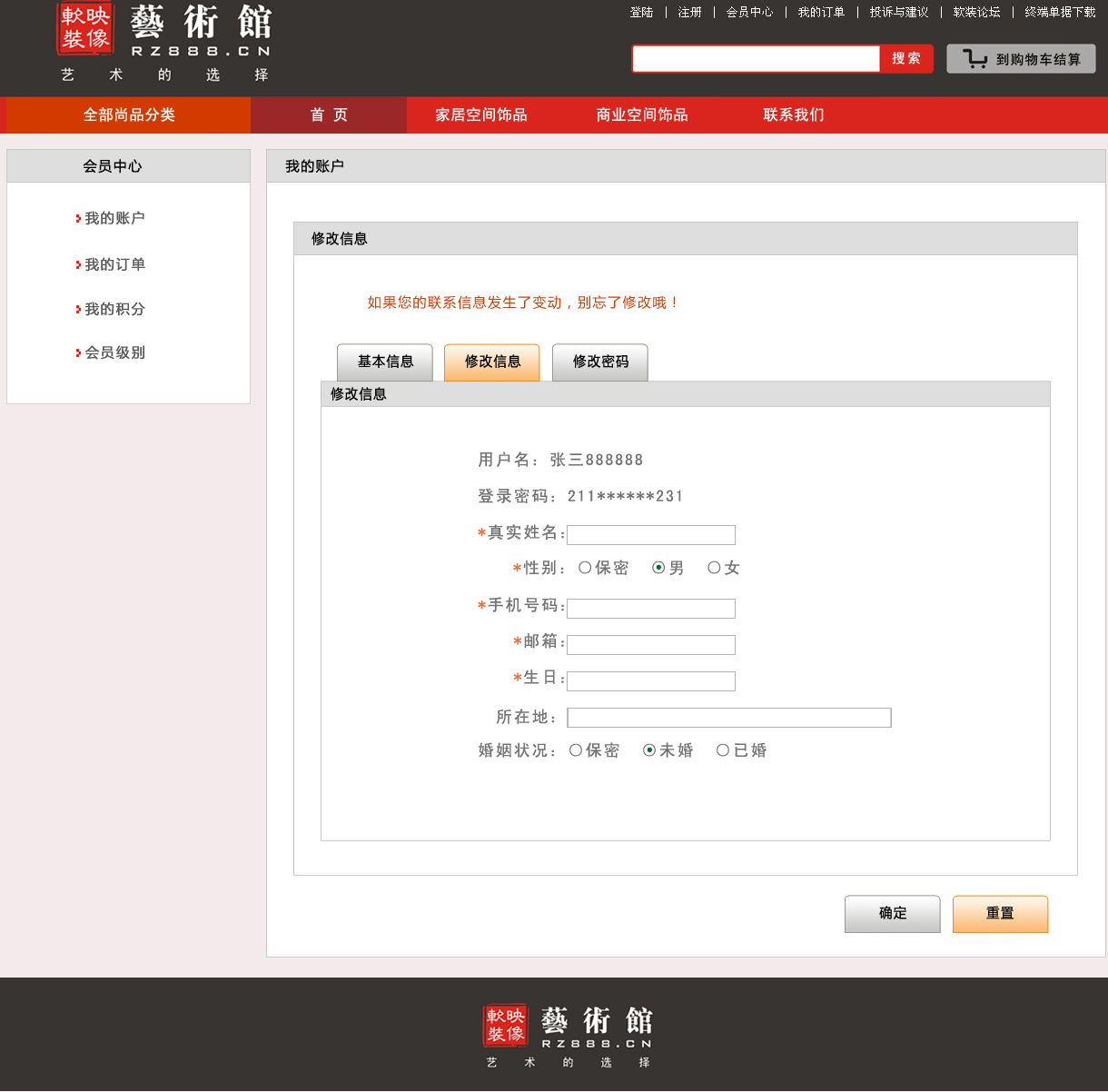Focus the 所在地 address field
1108x1092 pixels.
point(728,718)
